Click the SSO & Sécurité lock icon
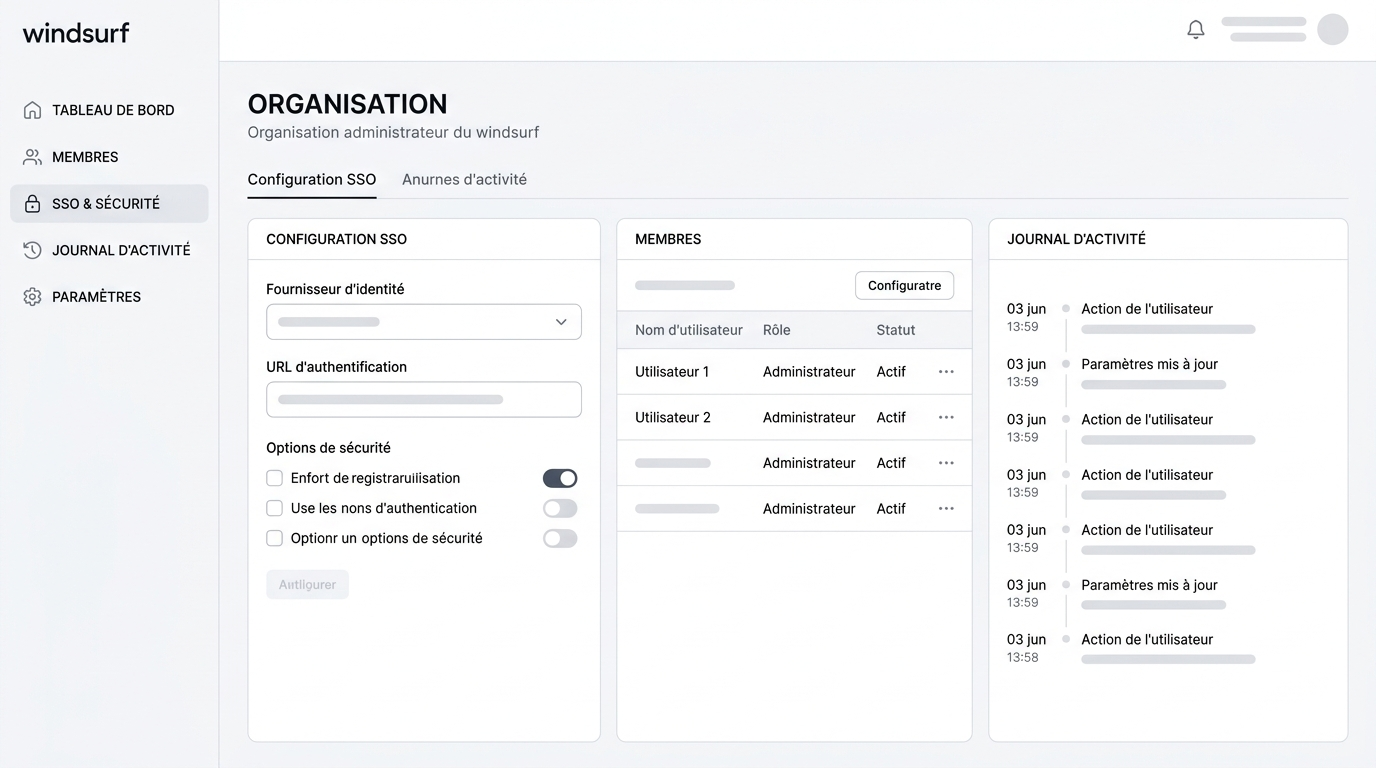 pos(32,204)
